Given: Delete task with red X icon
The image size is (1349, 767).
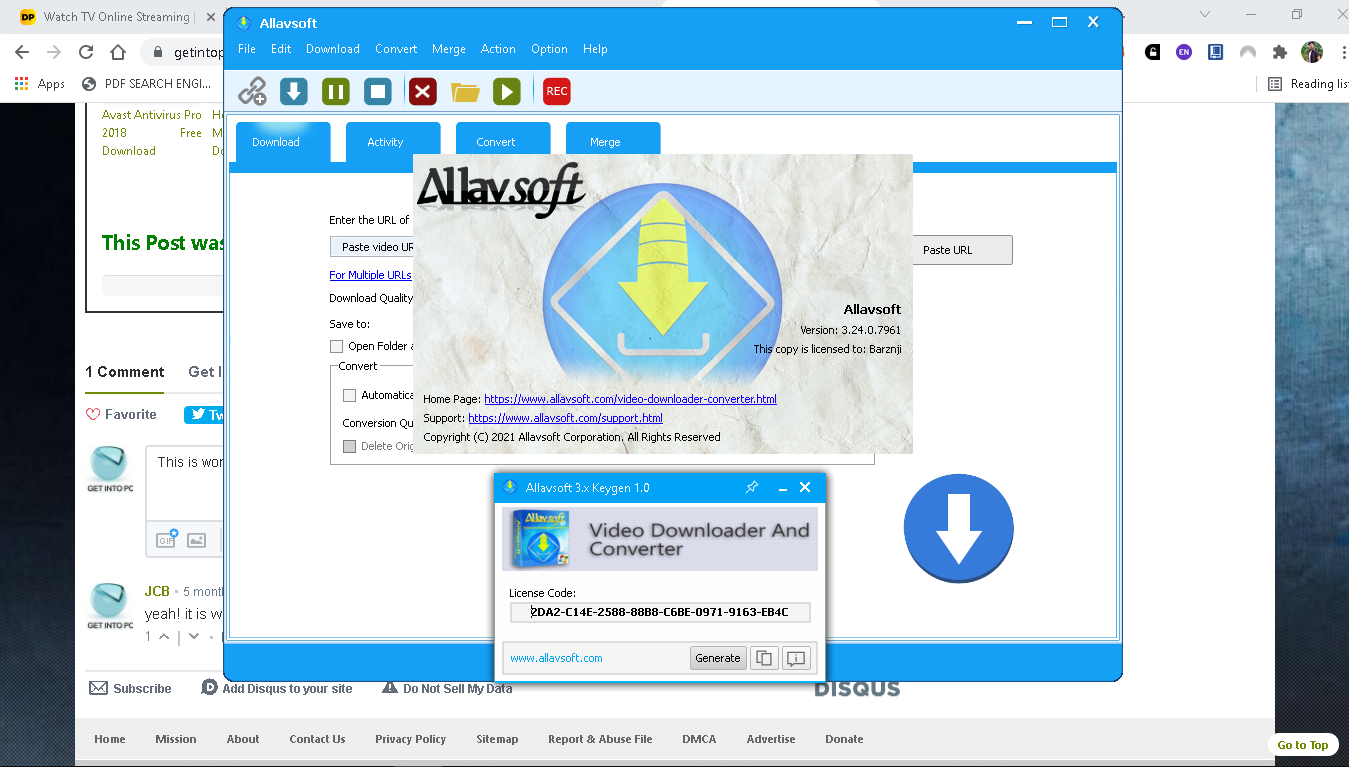Looking at the screenshot, I should (x=423, y=92).
